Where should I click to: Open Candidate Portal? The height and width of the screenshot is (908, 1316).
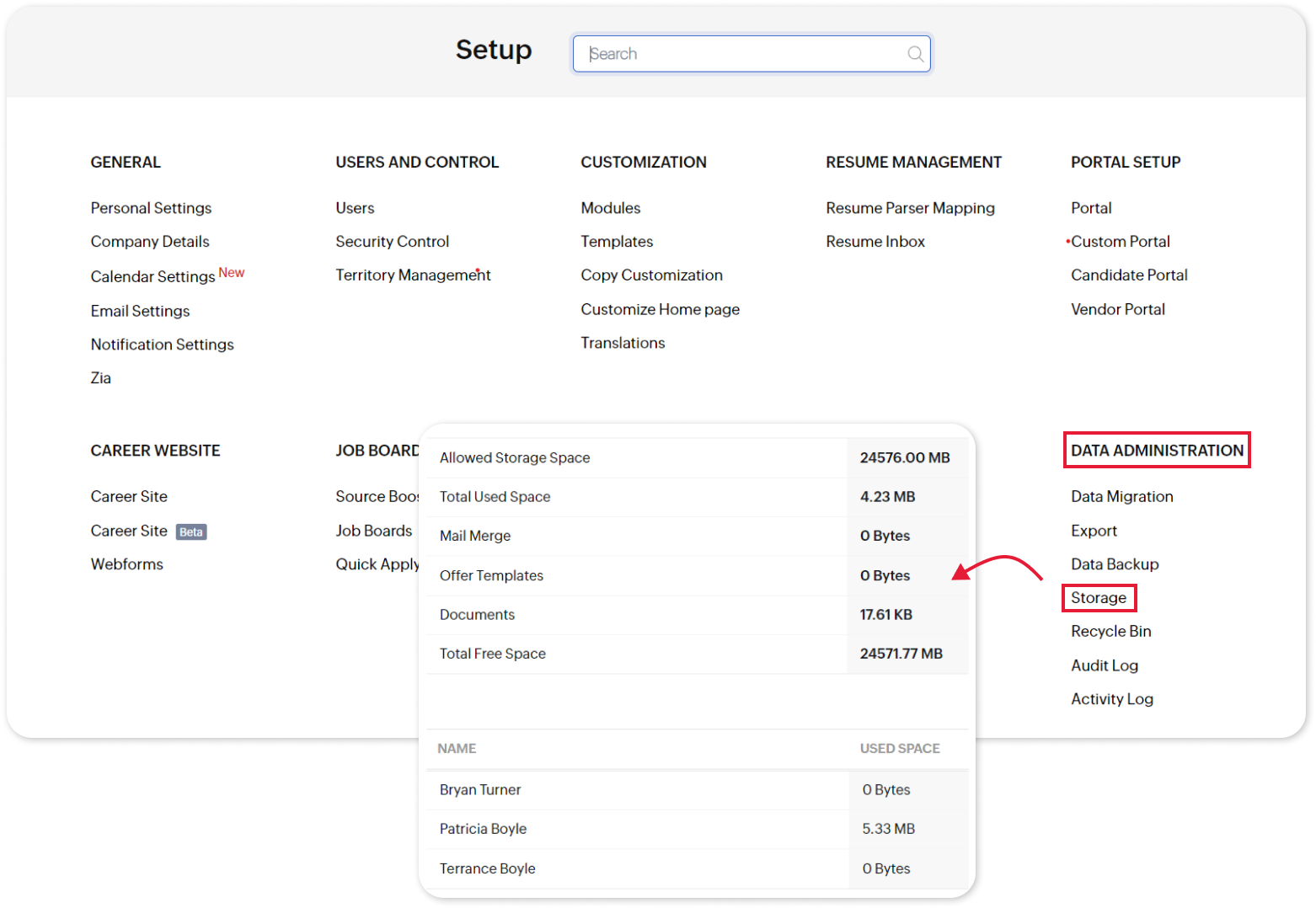tap(1129, 275)
